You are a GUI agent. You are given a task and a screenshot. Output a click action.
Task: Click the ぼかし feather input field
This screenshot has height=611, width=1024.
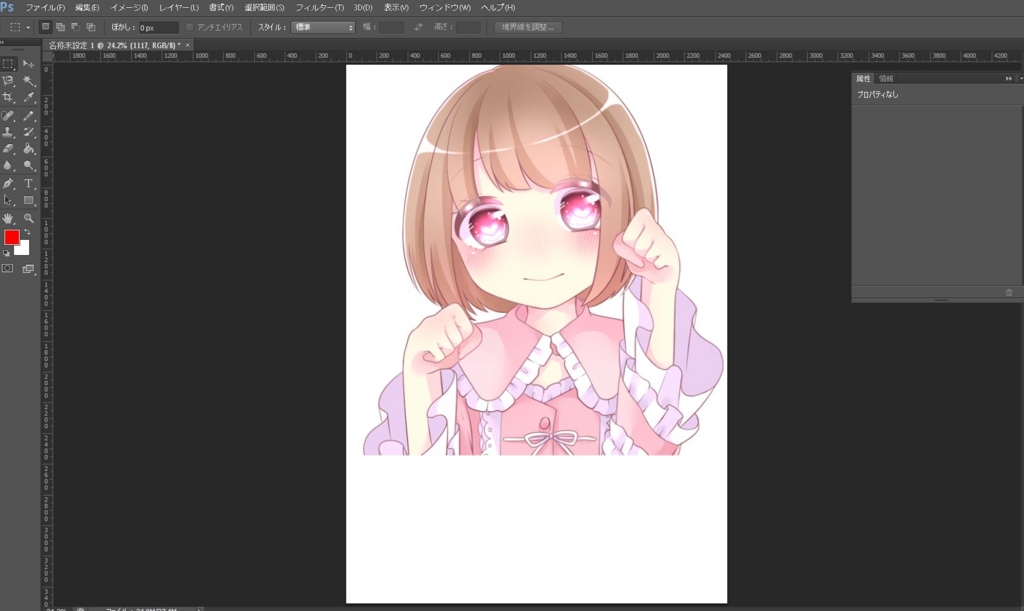(158, 27)
